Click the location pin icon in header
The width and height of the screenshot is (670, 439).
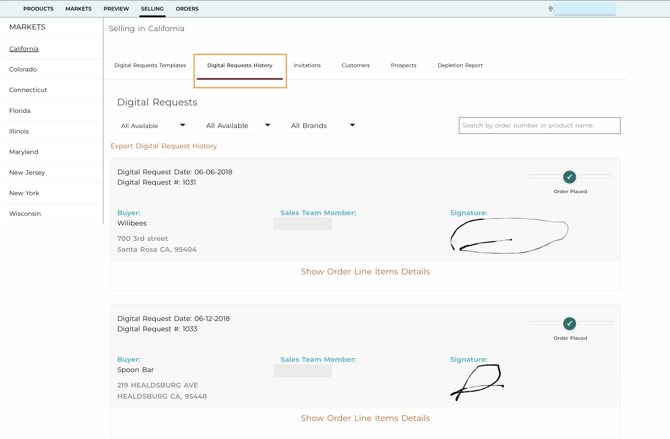point(550,9)
